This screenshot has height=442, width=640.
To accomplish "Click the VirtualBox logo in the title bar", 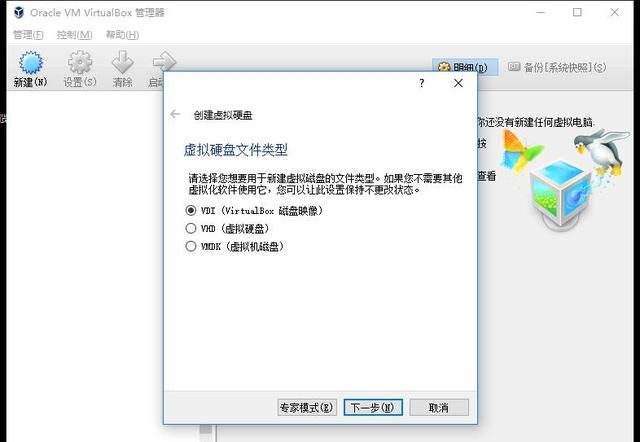I will (19, 13).
